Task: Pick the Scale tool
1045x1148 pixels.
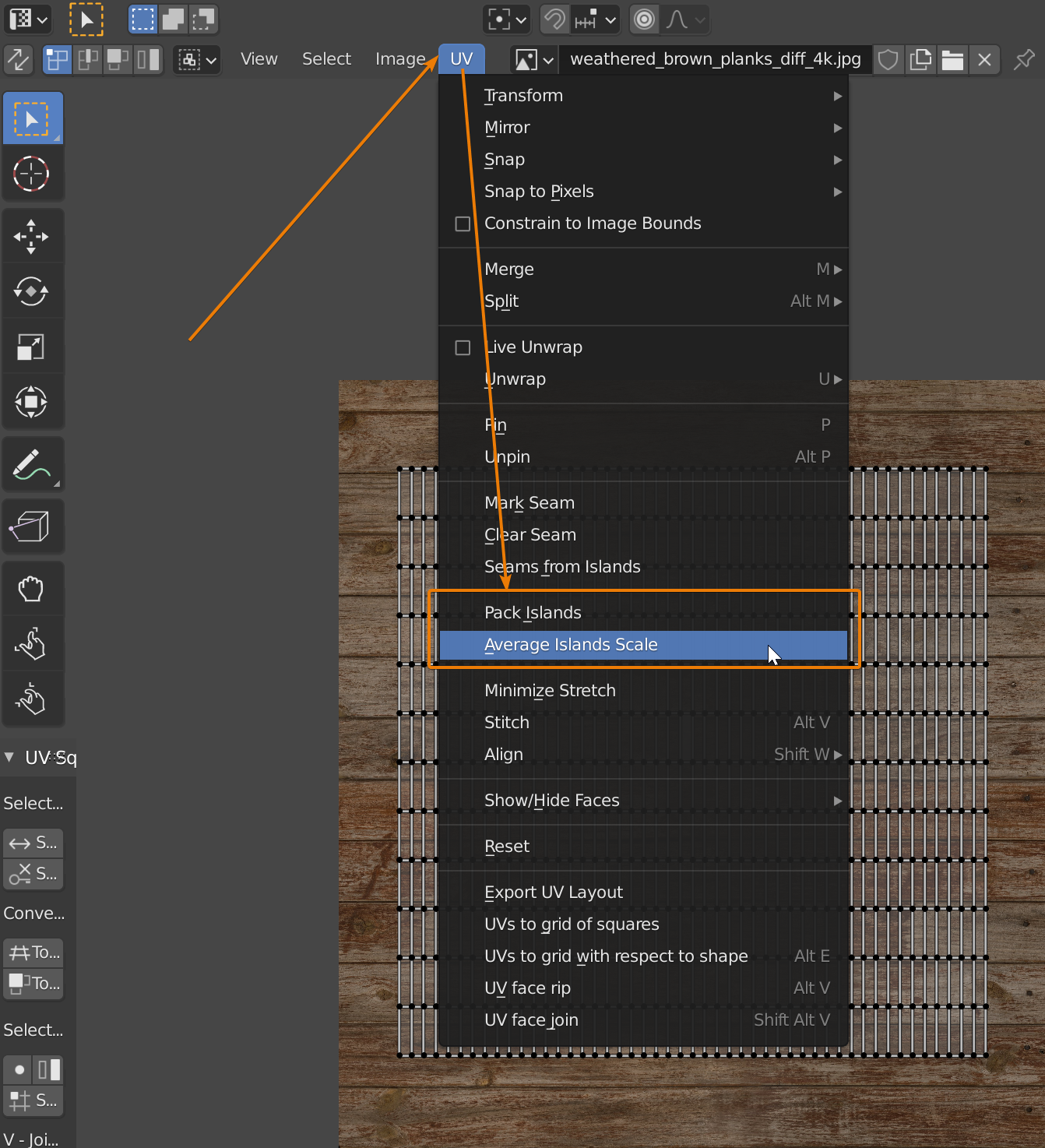Action: click(31, 347)
